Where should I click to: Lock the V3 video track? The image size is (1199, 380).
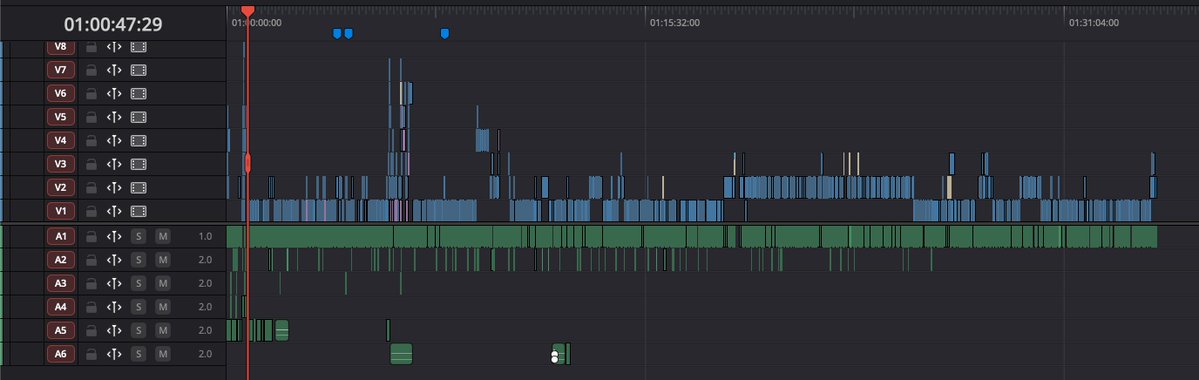[91, 164]
